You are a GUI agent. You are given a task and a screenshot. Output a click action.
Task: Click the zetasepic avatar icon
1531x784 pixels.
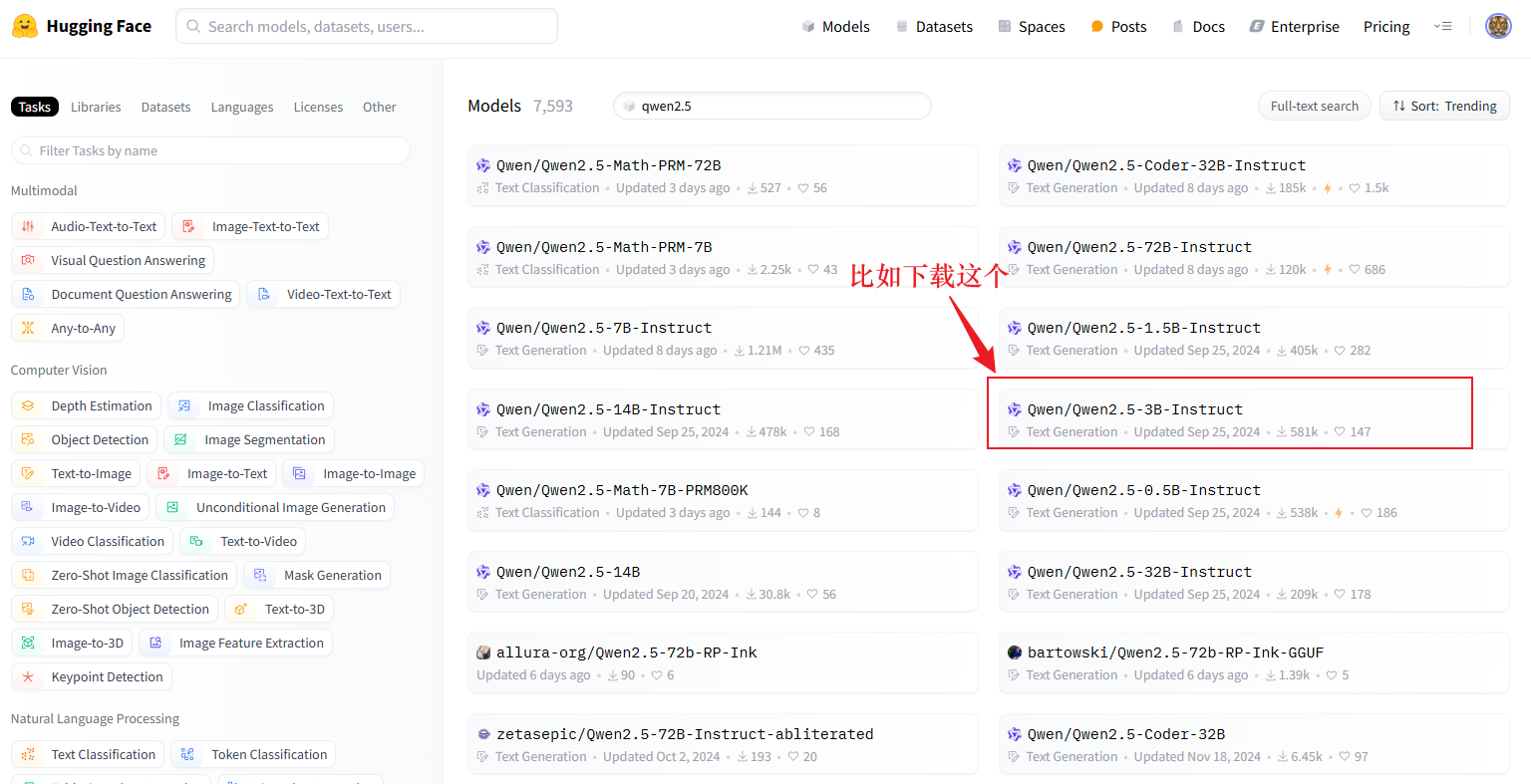click(x=483, y=734)
